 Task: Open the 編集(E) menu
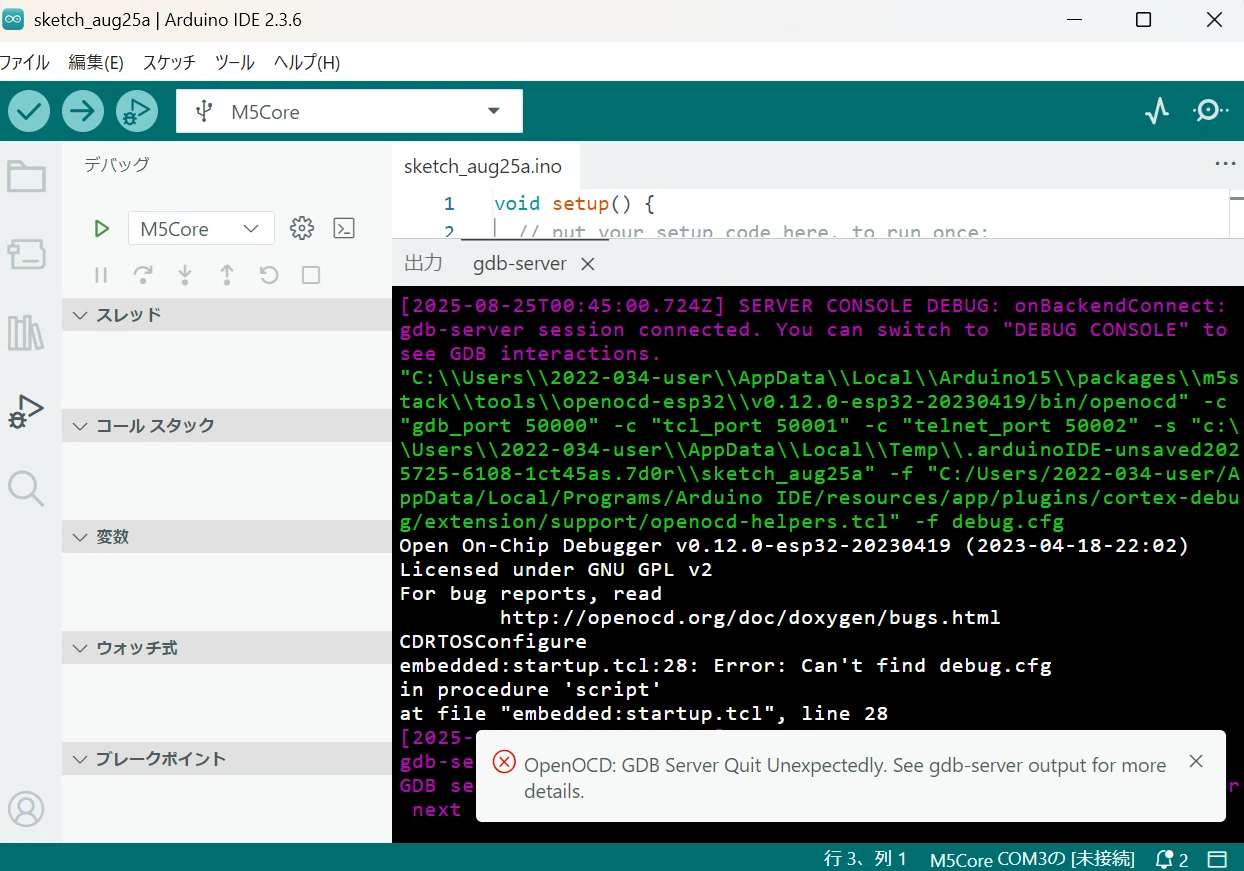(96, 62)
